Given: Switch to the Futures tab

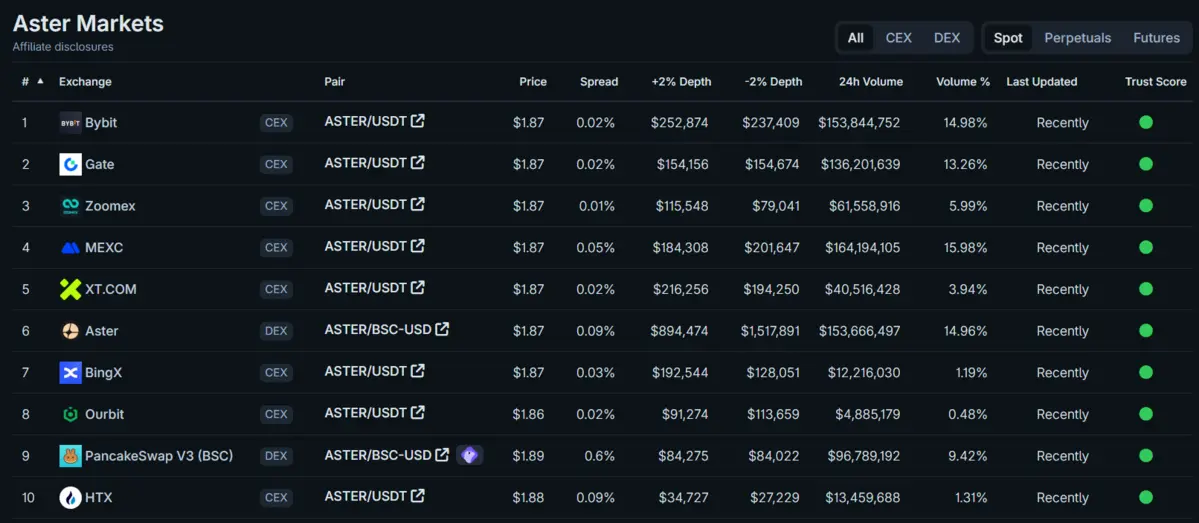Looking at the screenshot, I should pos(1156,38).
